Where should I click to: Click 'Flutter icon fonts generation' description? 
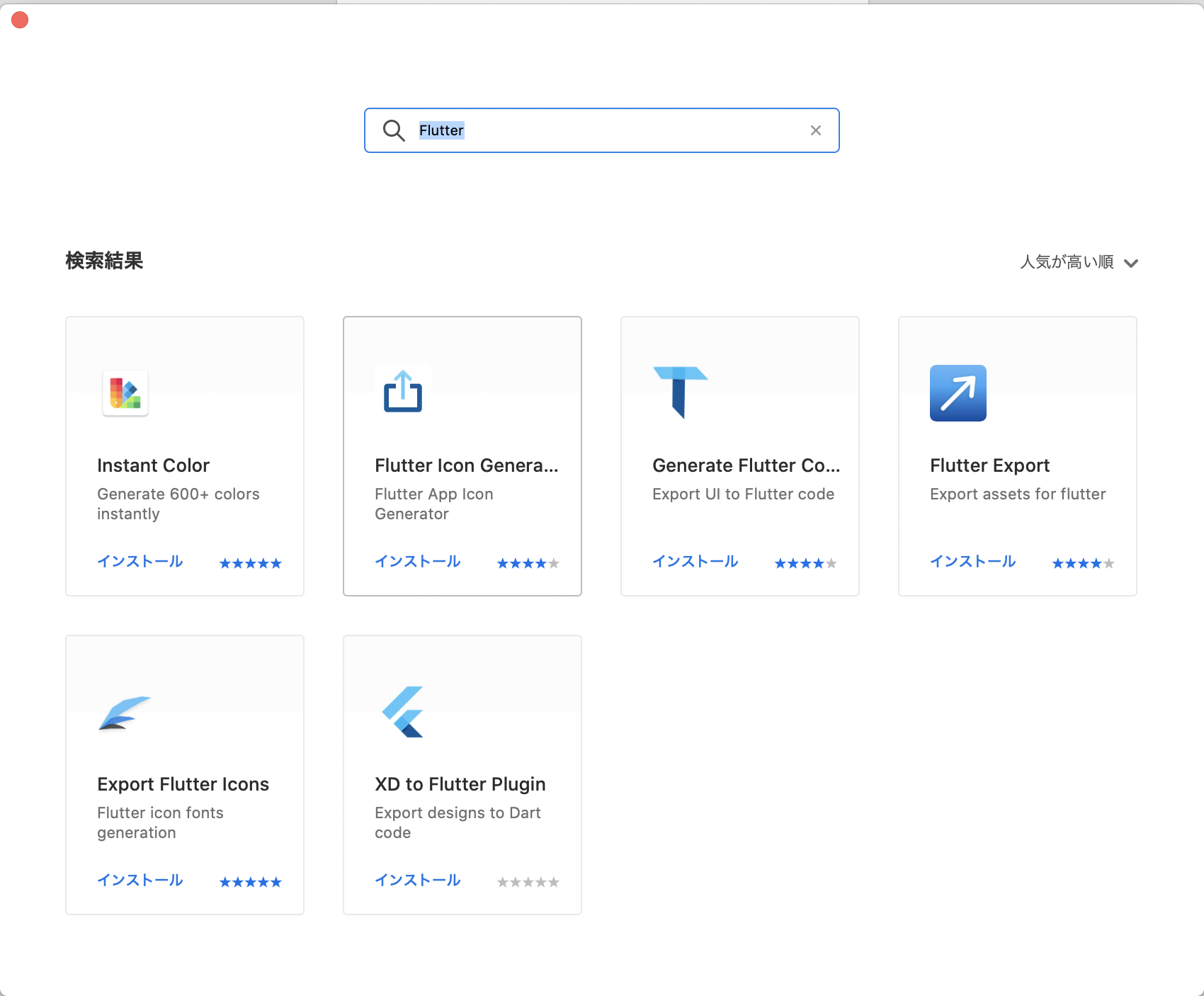[x=161, y=822]
